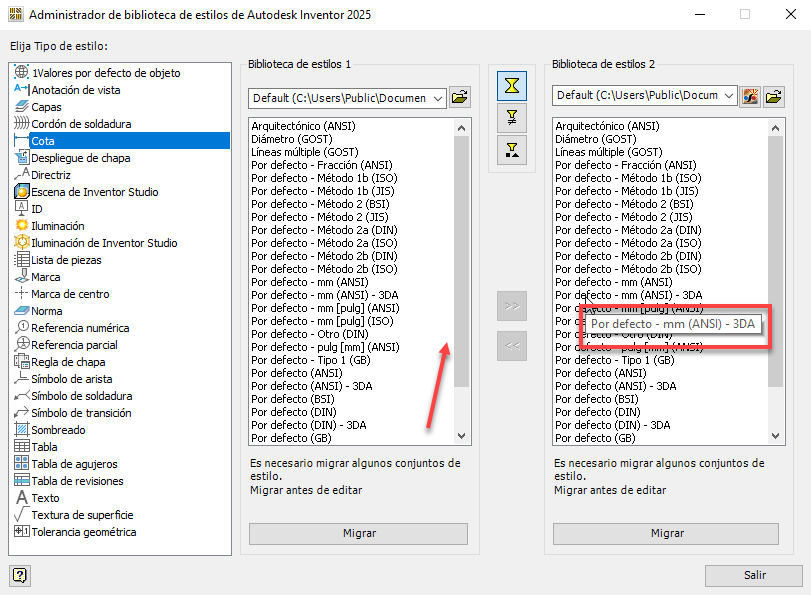Click the Marca de centro icon
The width and height of the screenshot is (811, 595).
tap(21, 293)
